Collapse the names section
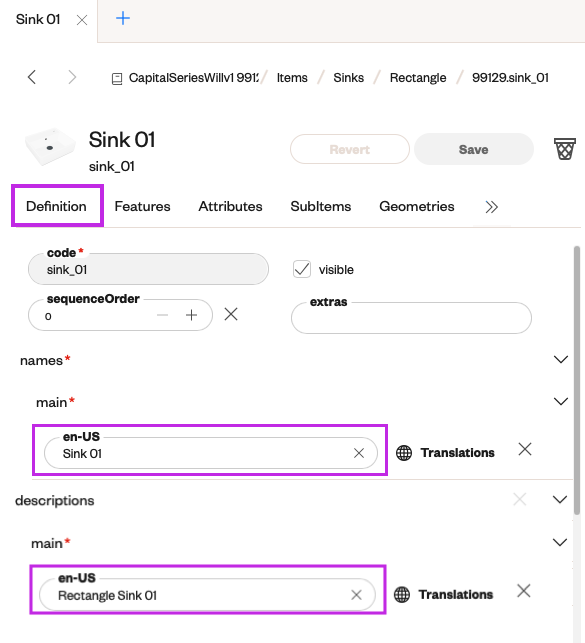Screen dimensions: 585x643 [560, 360]
